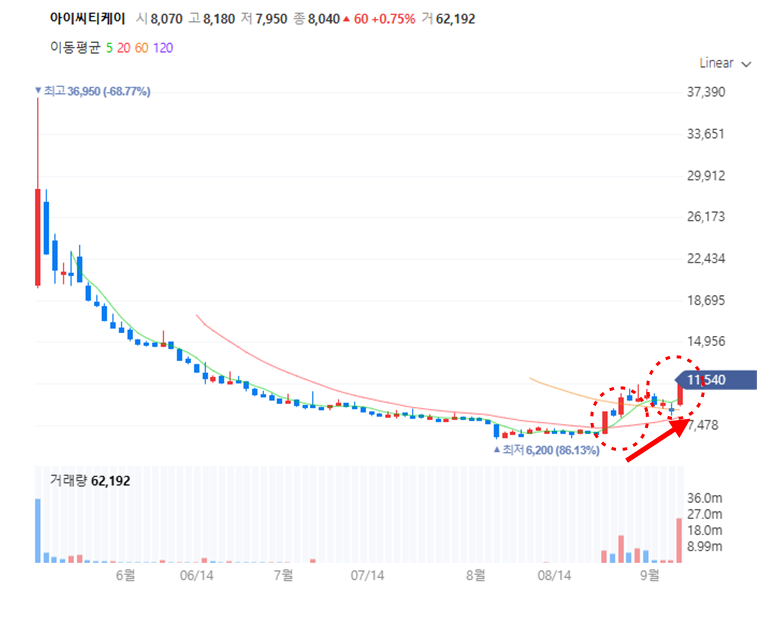Click the 33,651 price axis label

click(706, 134)
